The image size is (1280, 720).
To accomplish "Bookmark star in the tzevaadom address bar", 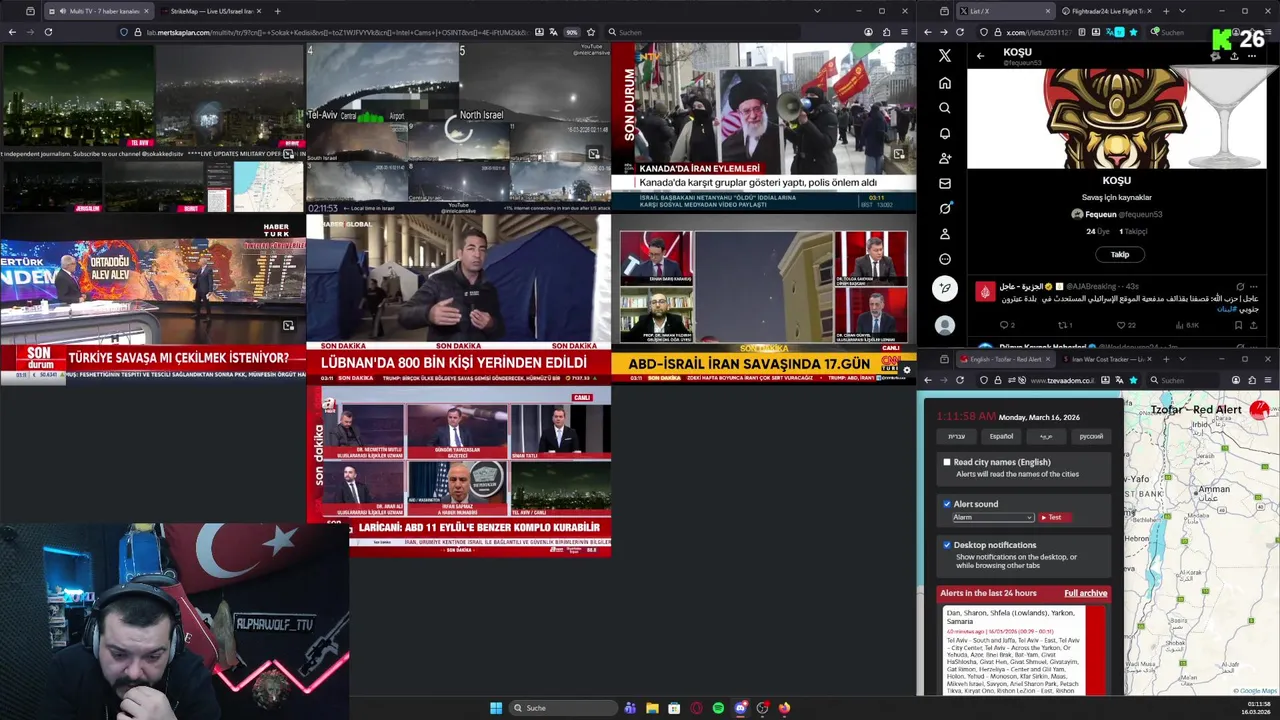I will click(x=1133, y=380).
